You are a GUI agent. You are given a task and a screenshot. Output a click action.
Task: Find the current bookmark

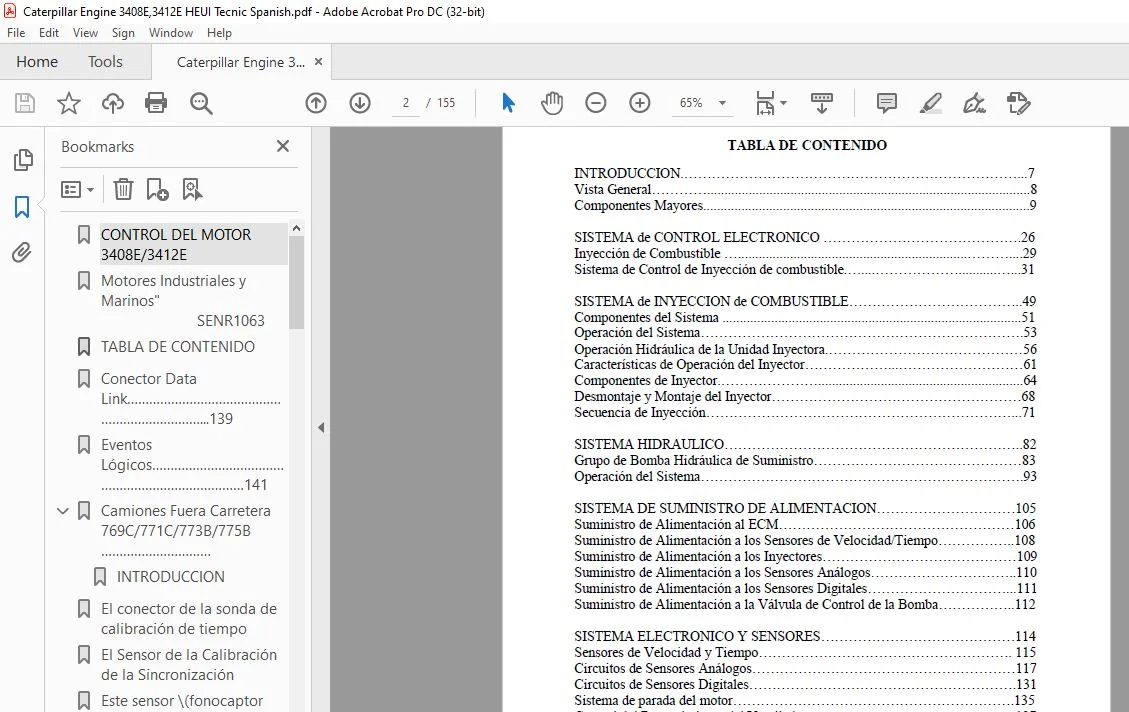point(192,189)
